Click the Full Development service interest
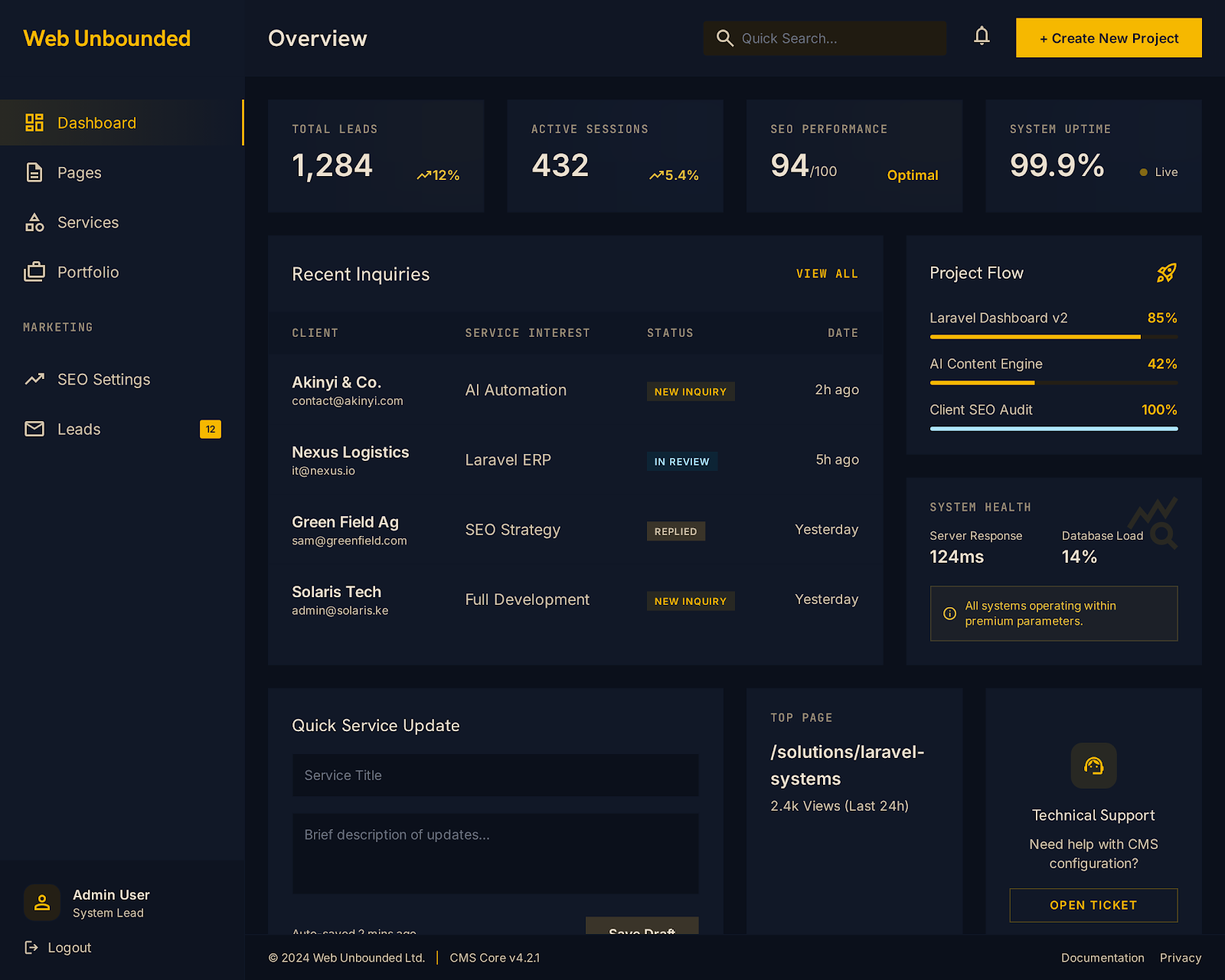The image size is (1225, 980). click(x=527, y=599)
